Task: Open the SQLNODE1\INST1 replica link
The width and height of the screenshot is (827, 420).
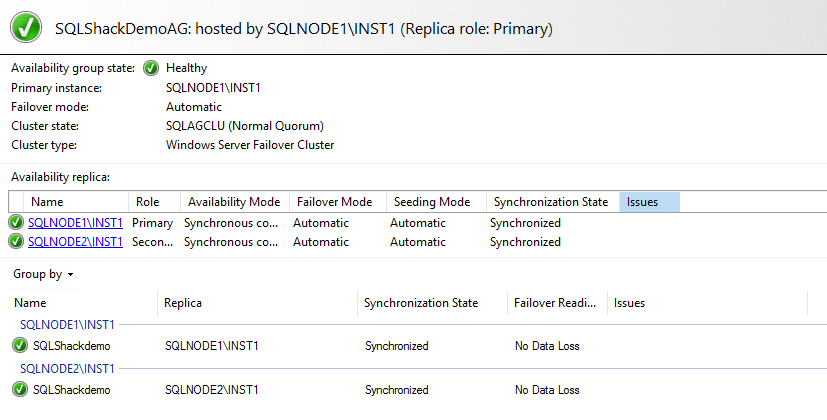Action: [x=75, y=223]
